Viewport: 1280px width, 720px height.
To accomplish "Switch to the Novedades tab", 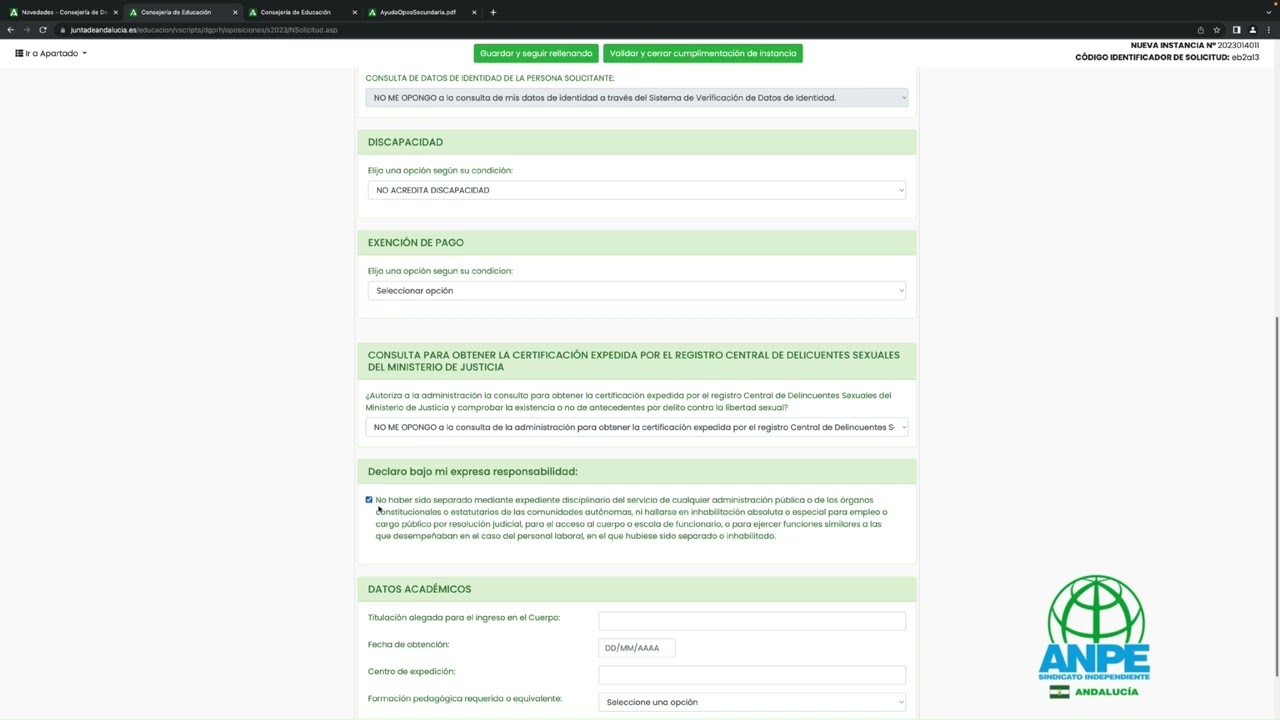I will coord(63,12).
